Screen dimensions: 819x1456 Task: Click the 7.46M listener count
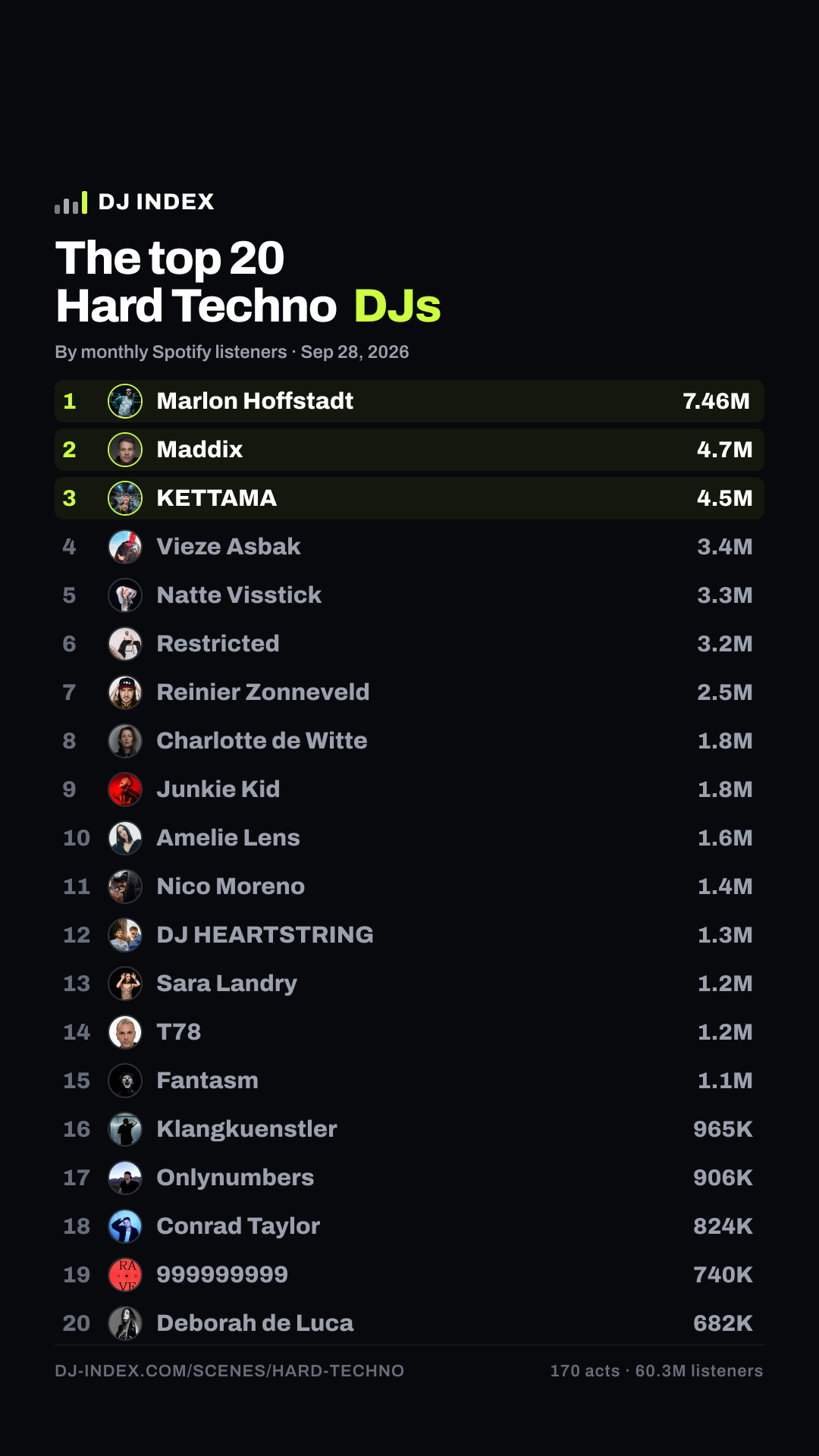click(x=716, y=401)
